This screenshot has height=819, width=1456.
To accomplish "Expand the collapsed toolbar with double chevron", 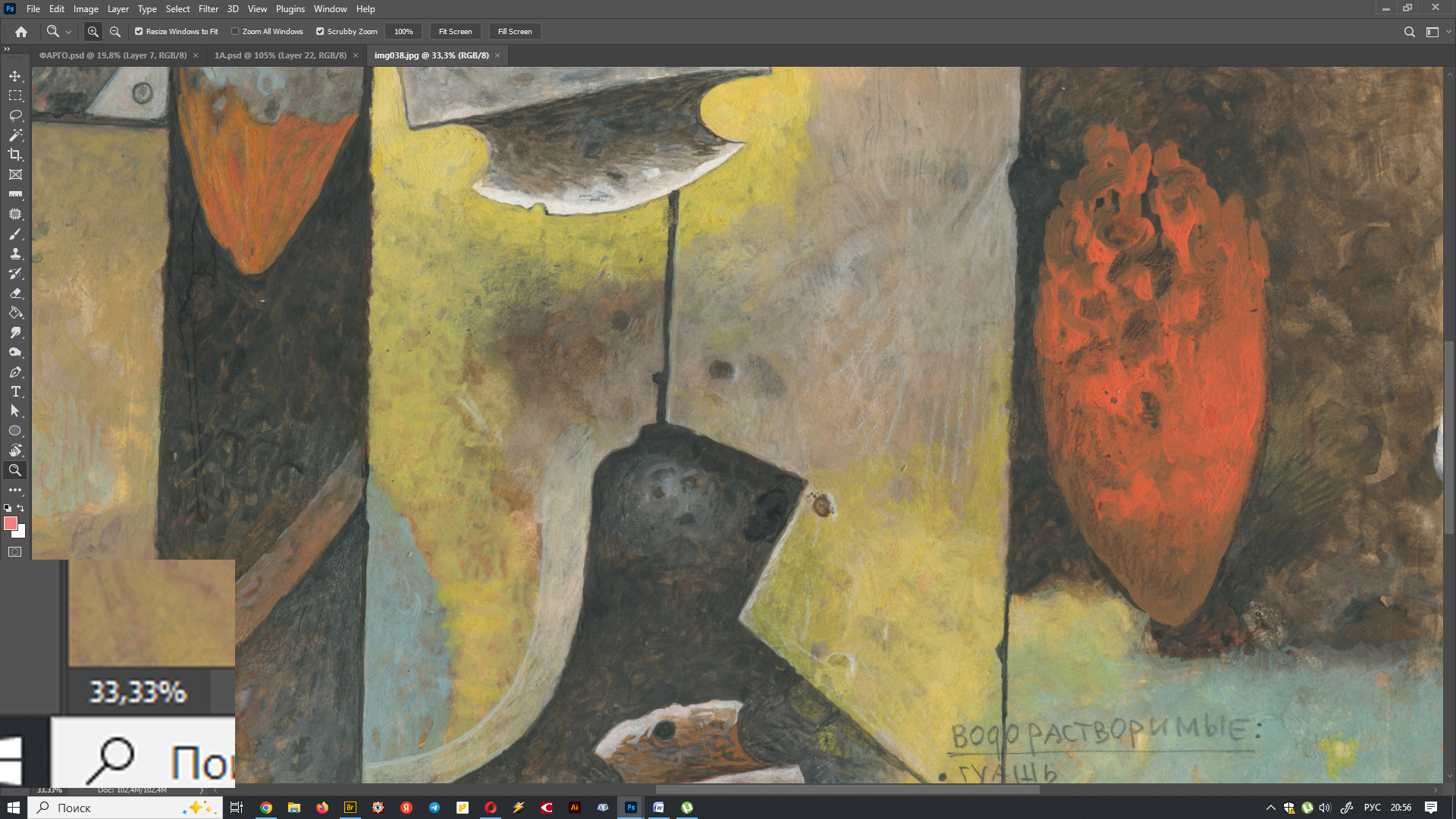I will click(7, 49).
